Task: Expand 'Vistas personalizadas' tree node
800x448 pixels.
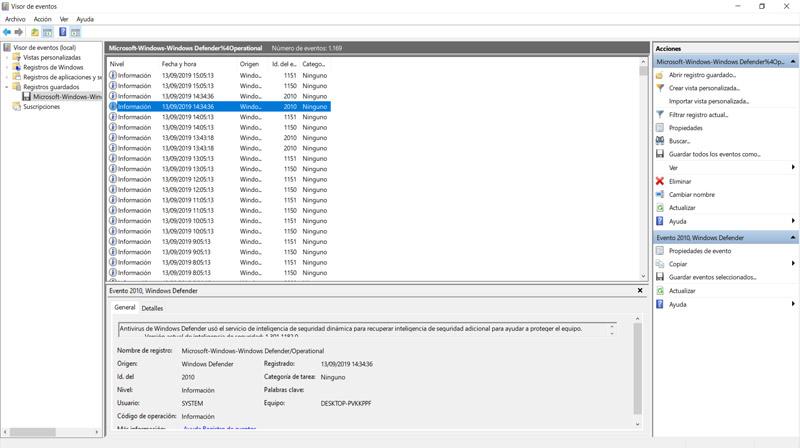Action: (x=7, y=58)
